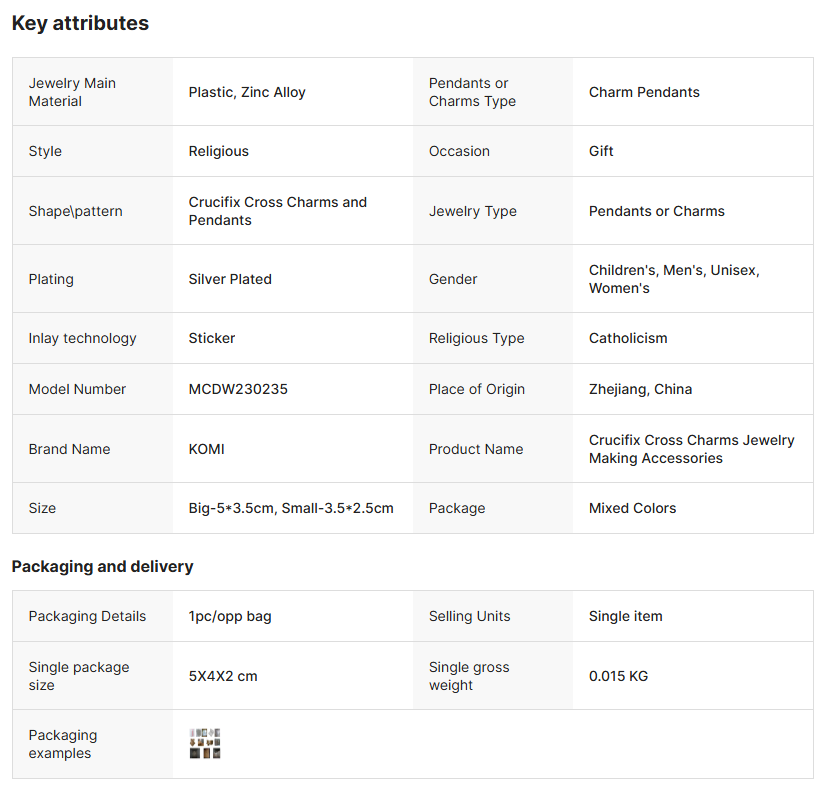Click the 5X4X2 cm package size value
This screenshot has width=826, height=790.
click(223, 676)
